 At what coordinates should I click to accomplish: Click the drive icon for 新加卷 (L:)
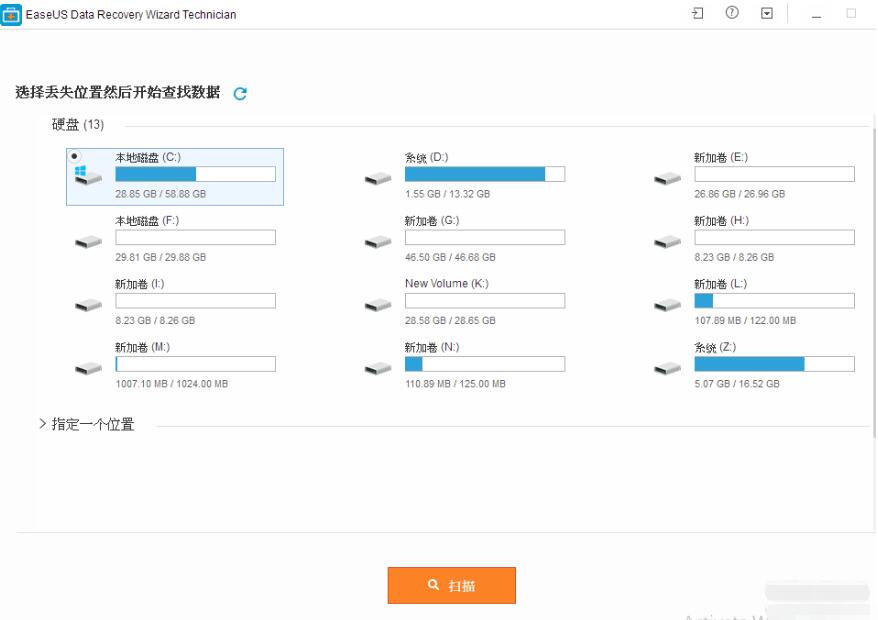[x=667, y=305]
